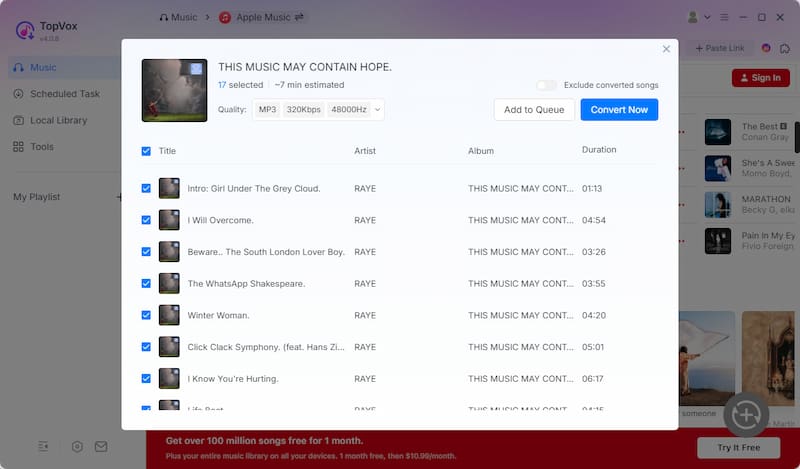This screenshot has width=800, height=469.
Task: Click the Click Clack Symphony title text
Action: tap(266, 347)
